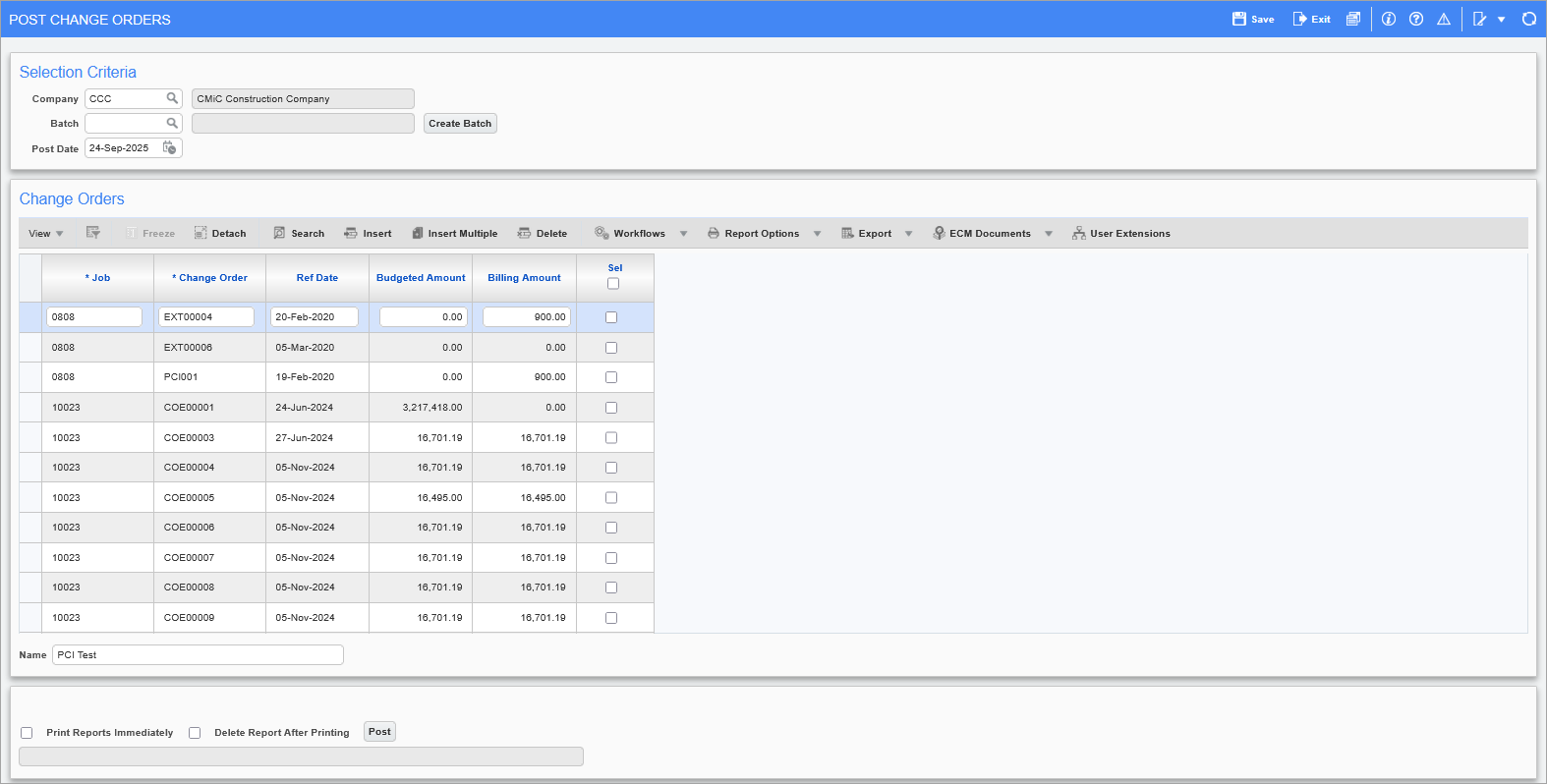Toggle the Sel header select-all checkbox
The height and width of the screenshot is (784, 1547).
coord(613,284)
